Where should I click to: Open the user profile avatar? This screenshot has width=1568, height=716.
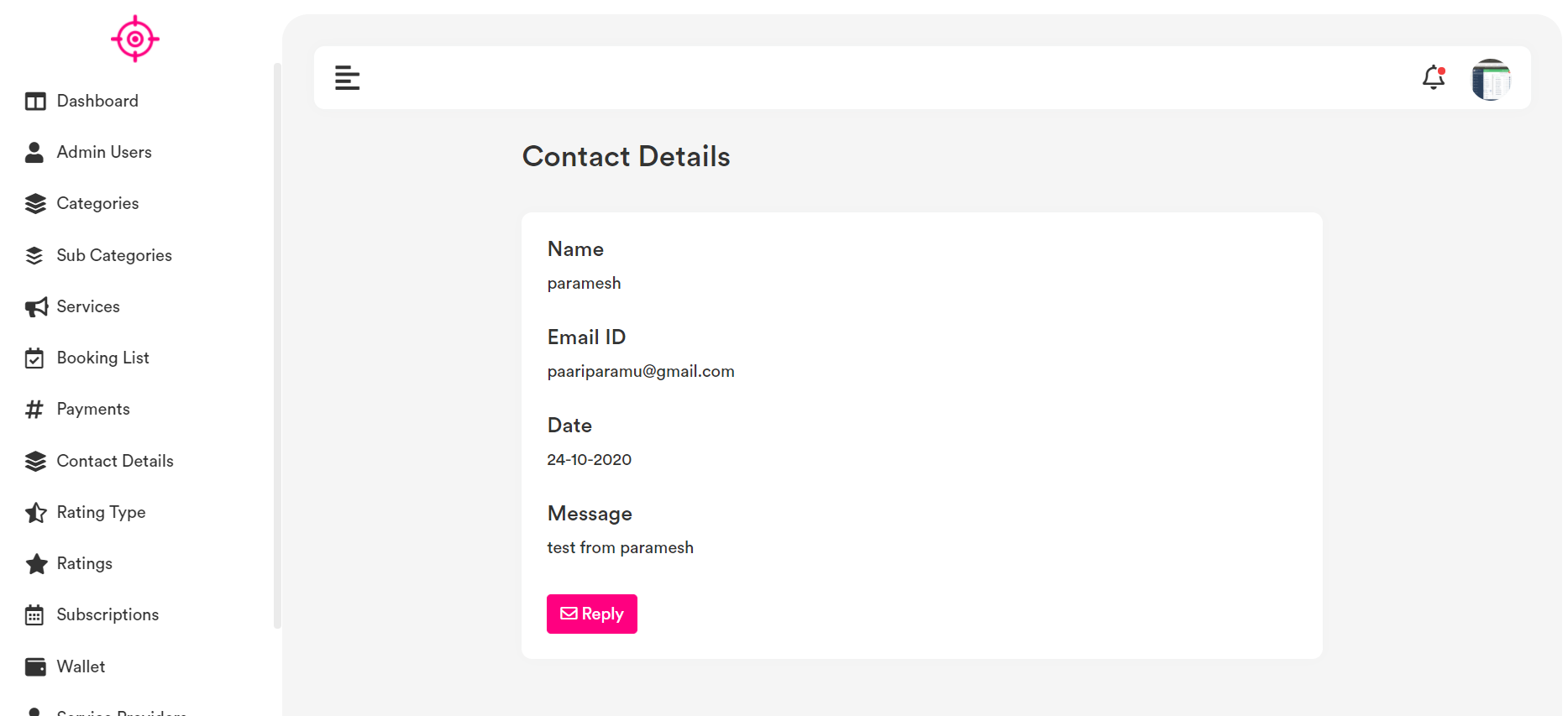pos(1491,80)
